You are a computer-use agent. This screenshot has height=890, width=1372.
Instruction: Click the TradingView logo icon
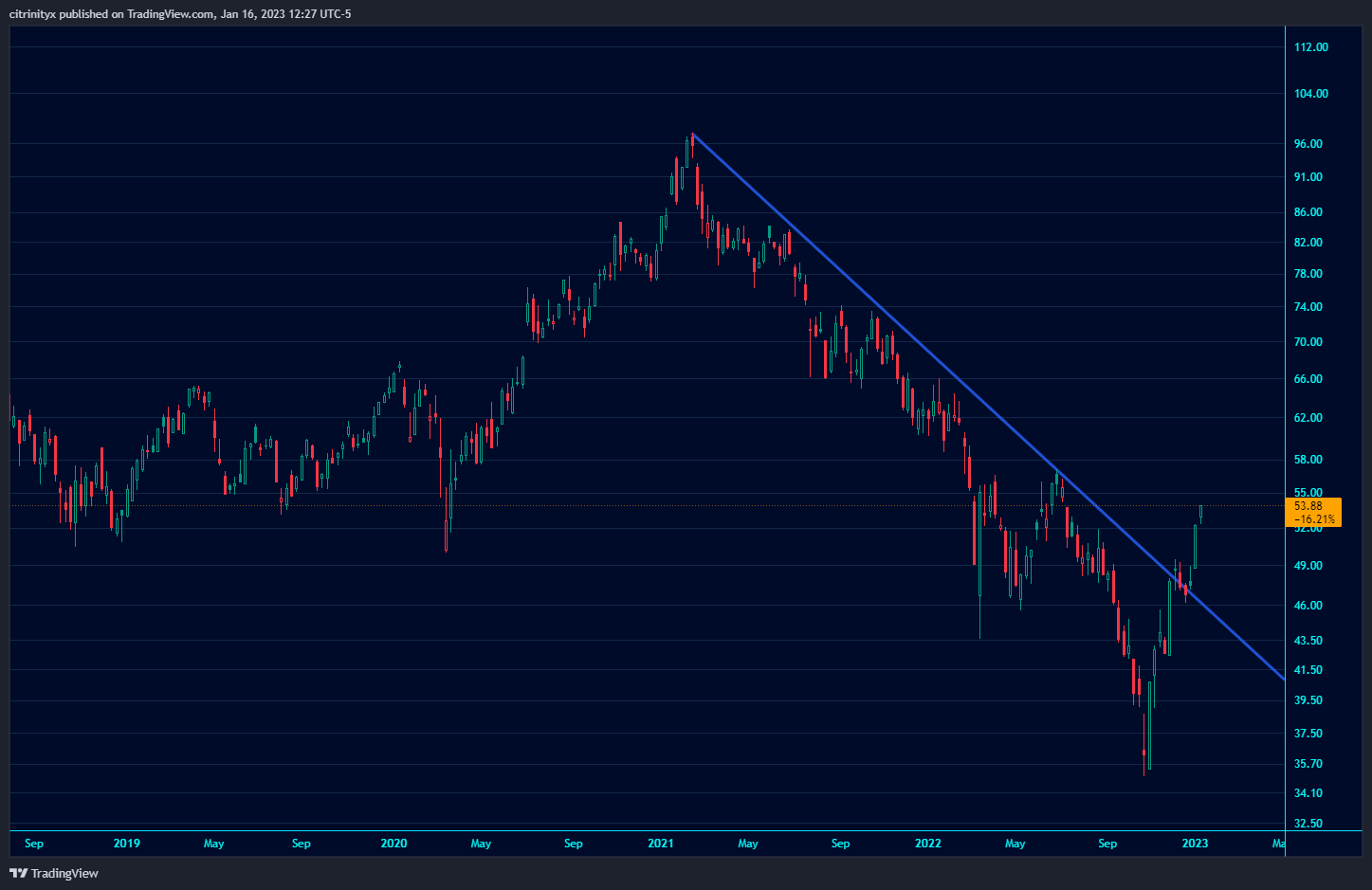(x=18, y=873)
